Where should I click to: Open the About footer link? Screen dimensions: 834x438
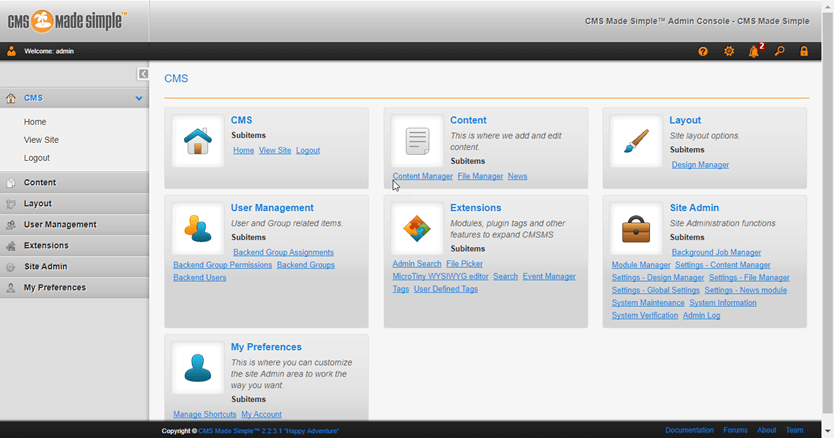tap(766, 430)
